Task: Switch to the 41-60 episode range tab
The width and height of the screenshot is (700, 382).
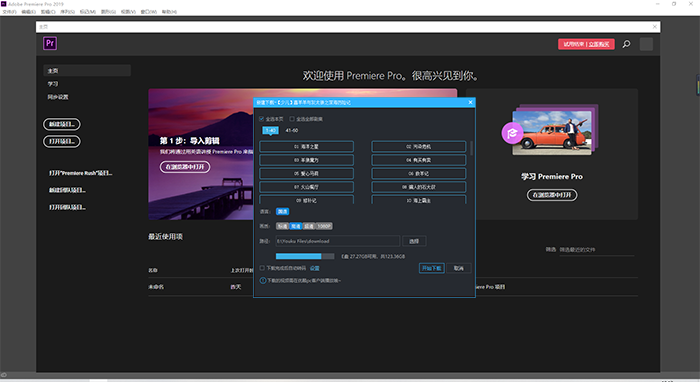Action: pyautogui.click(x=292, y=130)
